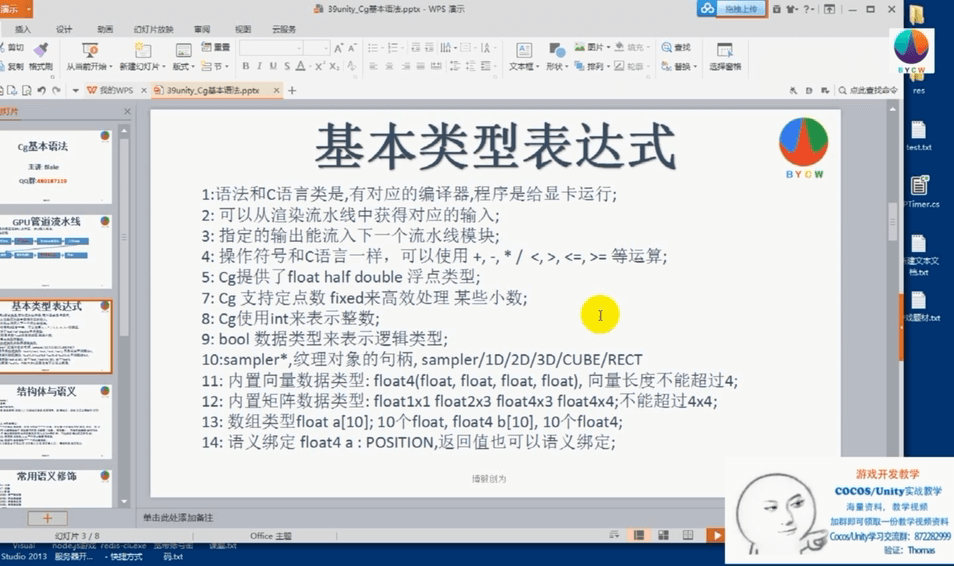Open the Slide Show (幻灯片放映) ribbon tab
This screenshot has width=954, height=566.
click(x=153, y=29)
